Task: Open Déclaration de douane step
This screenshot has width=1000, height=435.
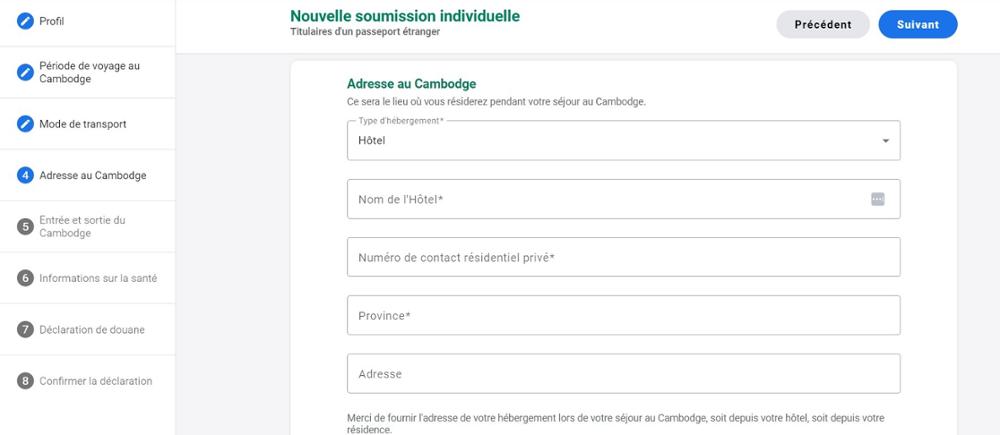Action: pyautogui.click(x=92, y=330)
